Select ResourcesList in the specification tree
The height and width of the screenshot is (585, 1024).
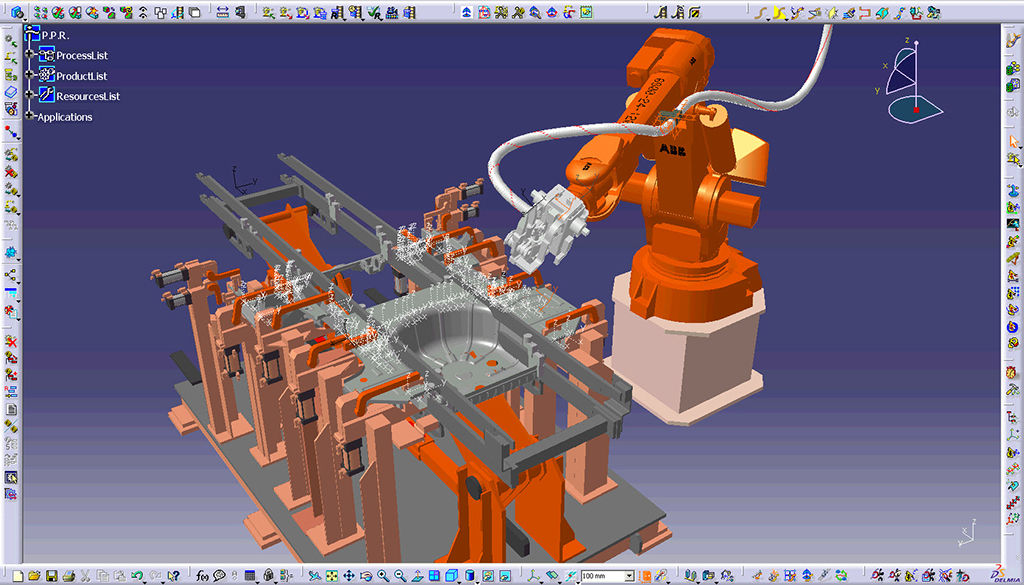click(88, 96)
